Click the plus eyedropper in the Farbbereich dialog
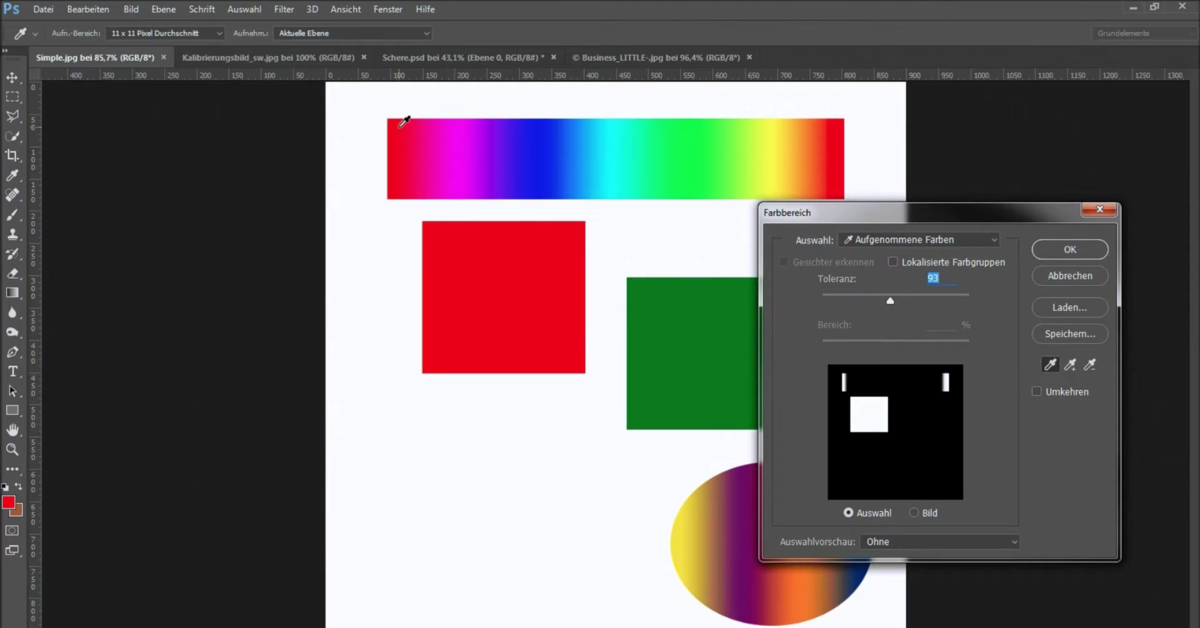 coord(1070,364)
